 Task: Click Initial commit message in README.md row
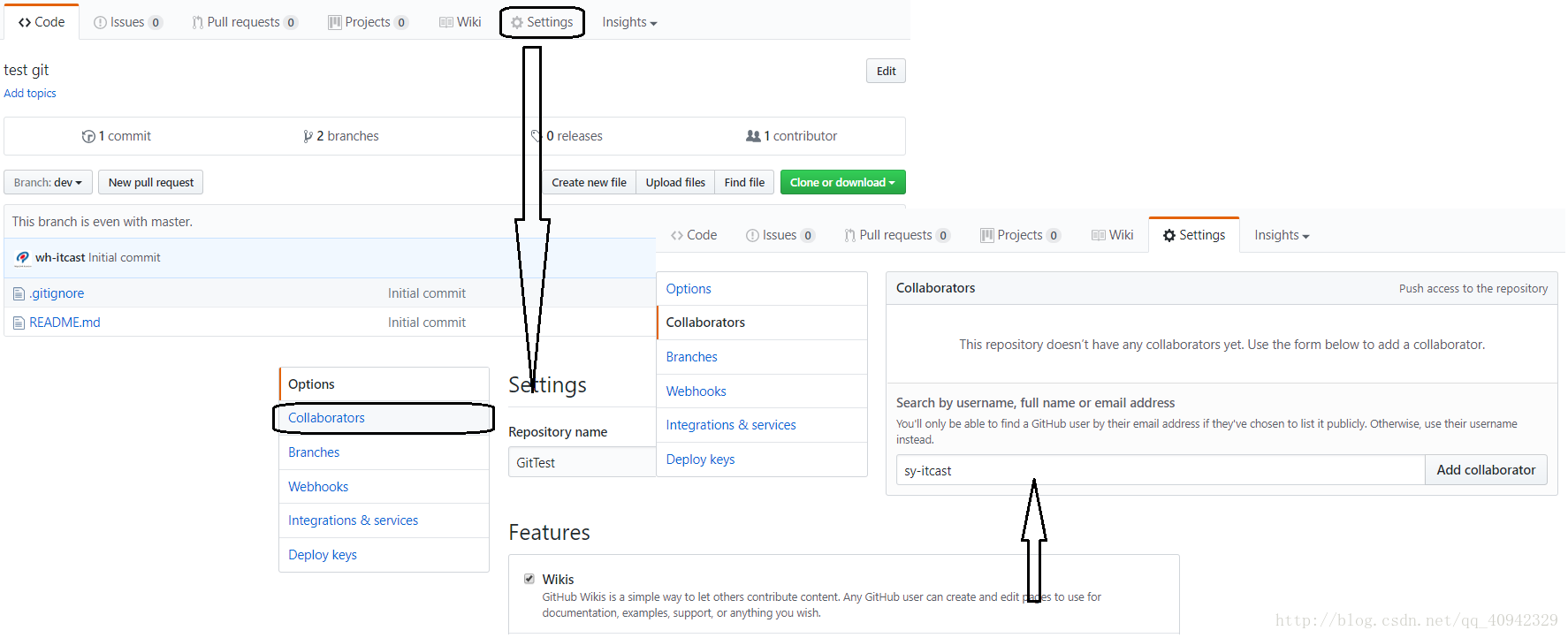point(427,323)
